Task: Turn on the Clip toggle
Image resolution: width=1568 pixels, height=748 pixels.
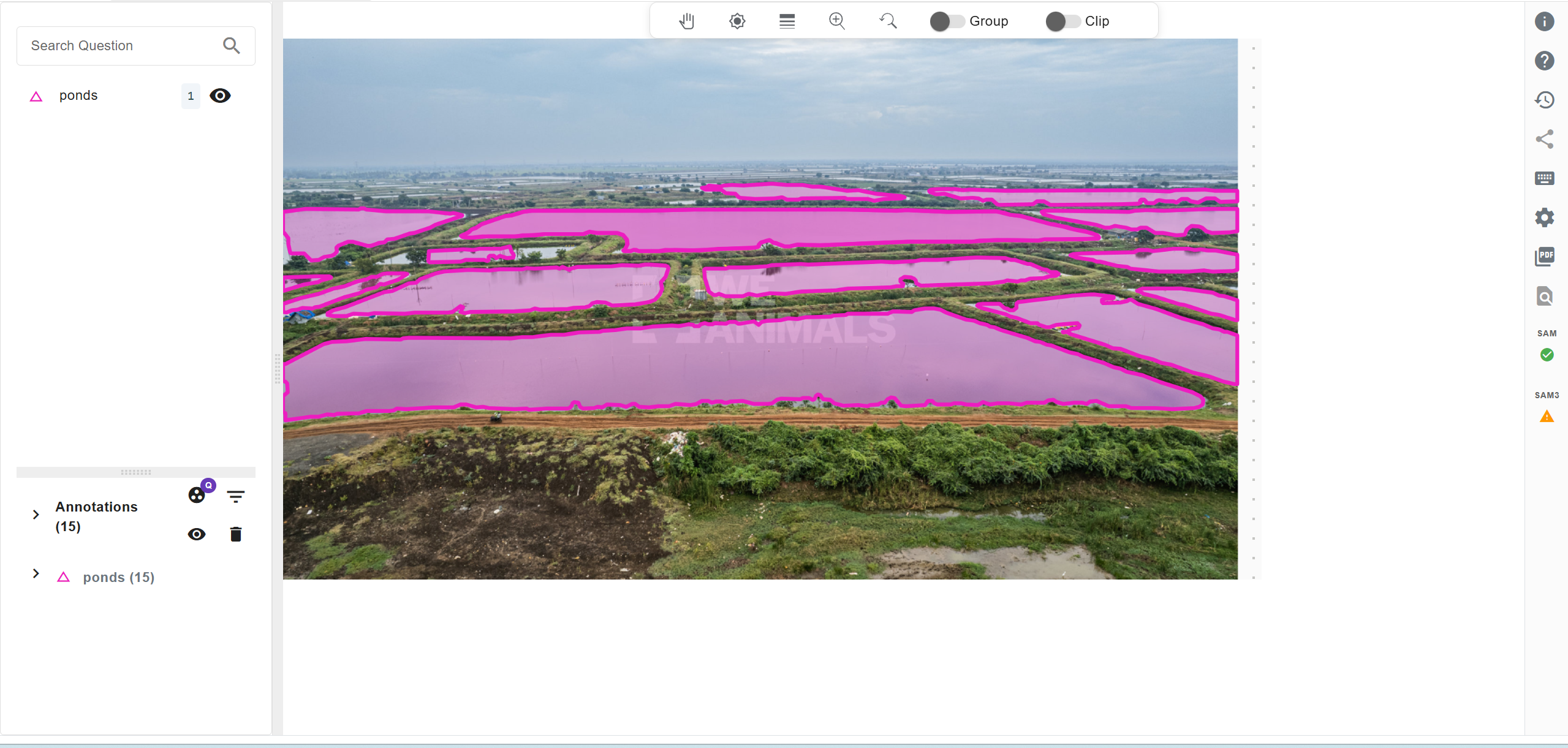Action: (1063, 21)
